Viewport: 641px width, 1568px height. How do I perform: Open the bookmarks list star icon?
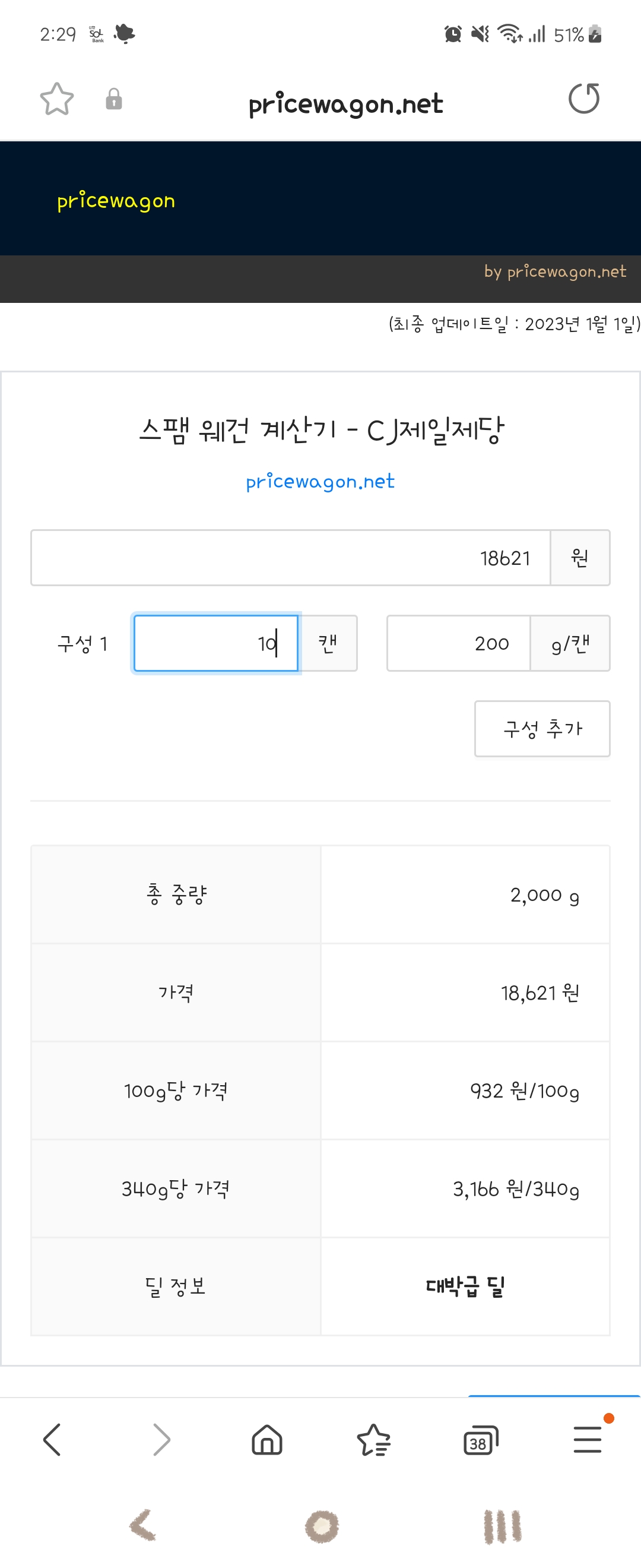click(x=373, y=1440)
